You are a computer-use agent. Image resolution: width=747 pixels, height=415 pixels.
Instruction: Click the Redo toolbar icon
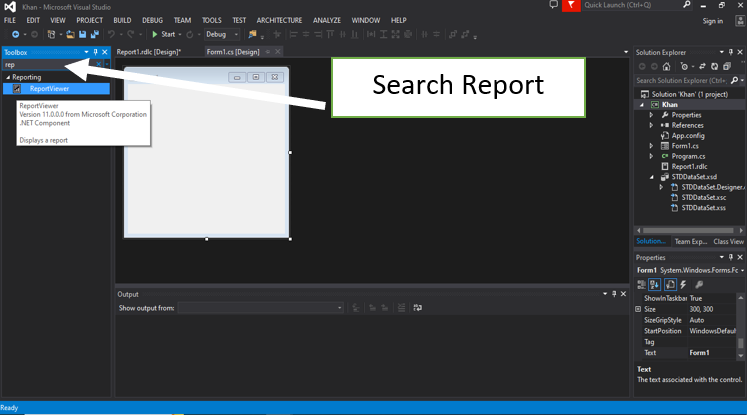pos(131,34)
